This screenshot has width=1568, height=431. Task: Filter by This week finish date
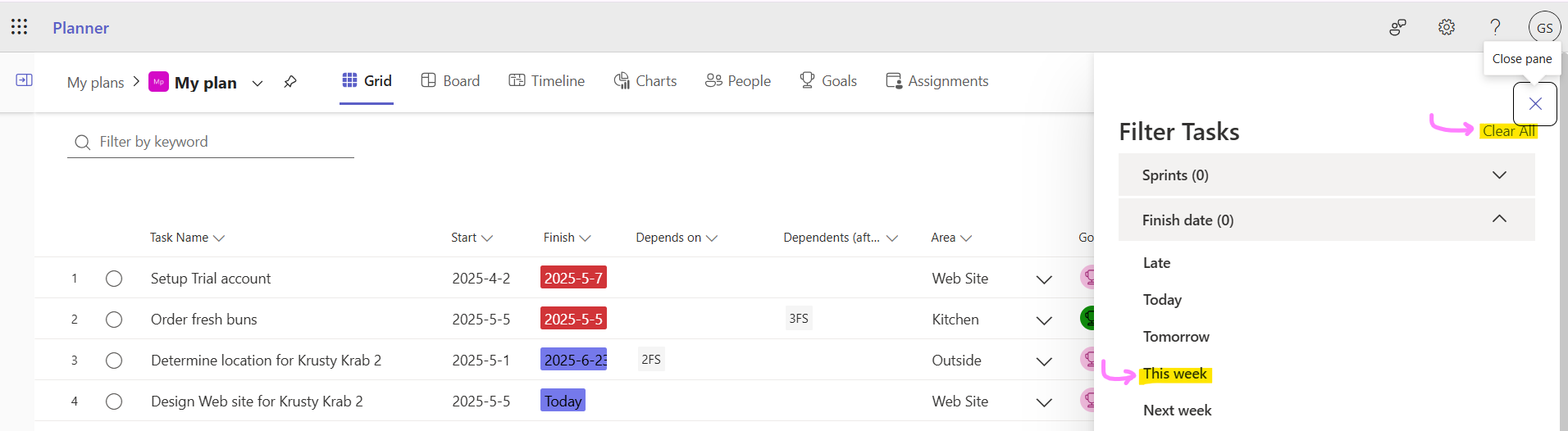click(x=1175, y=374)
